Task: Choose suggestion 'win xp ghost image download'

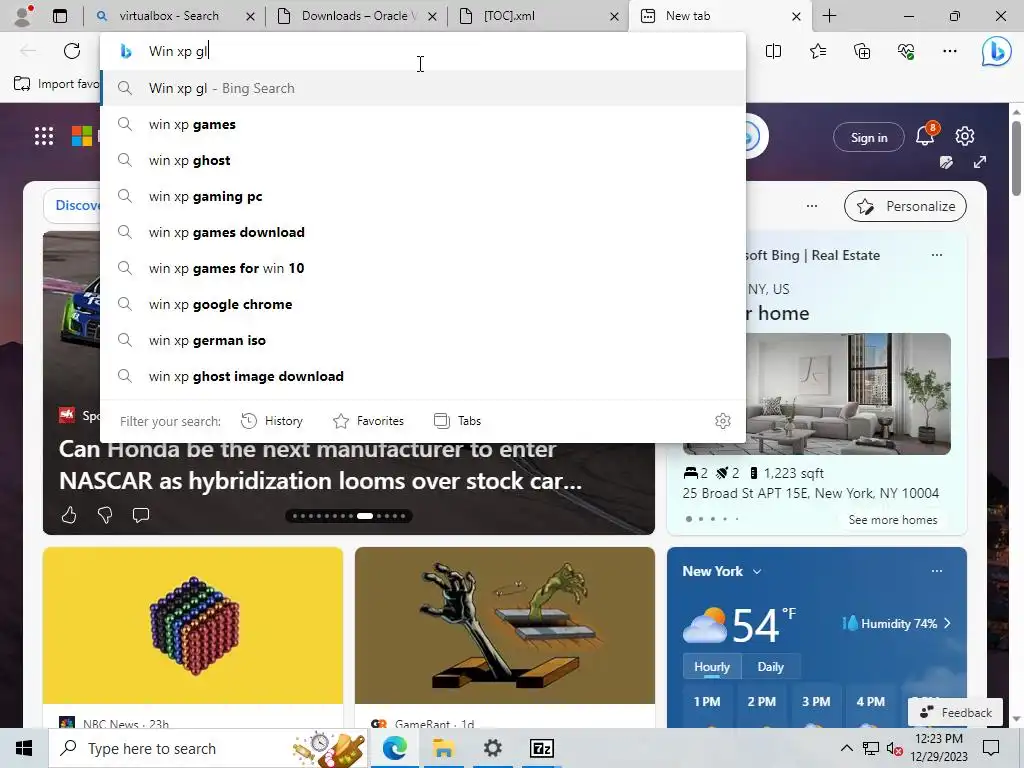Action: pos(423,376)
